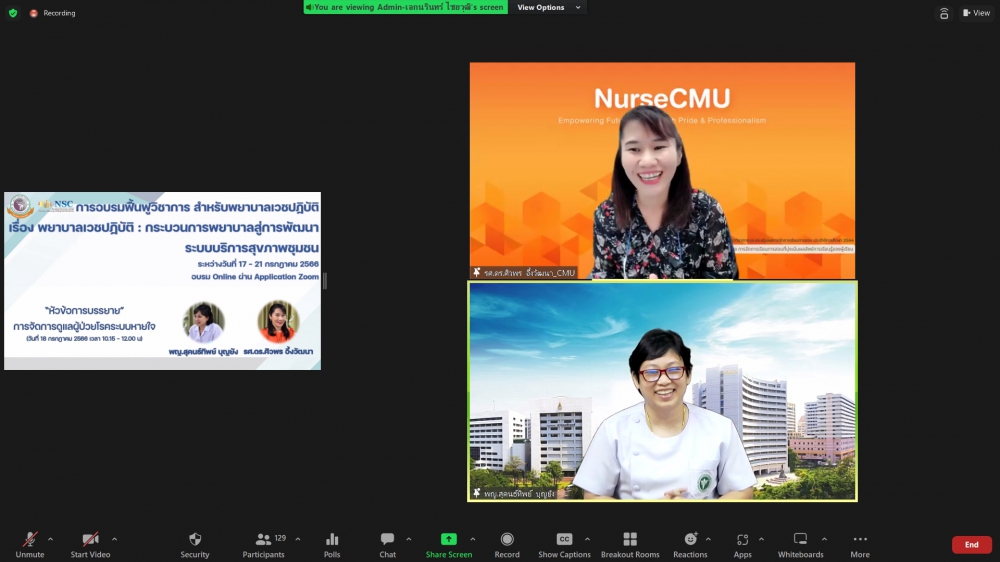Start recording with the Record icon
Screen dimensions: 1000x562
(507, 539)
